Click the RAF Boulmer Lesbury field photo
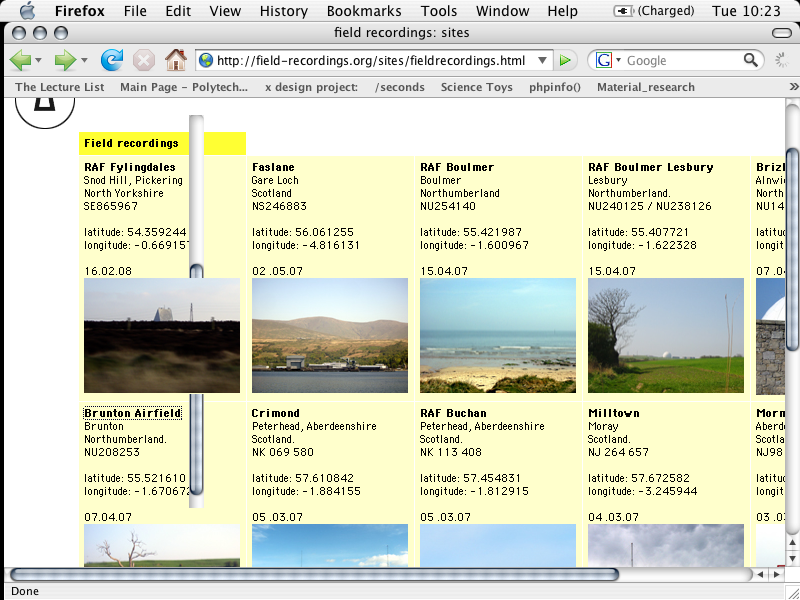 click(x=666, y=335)
